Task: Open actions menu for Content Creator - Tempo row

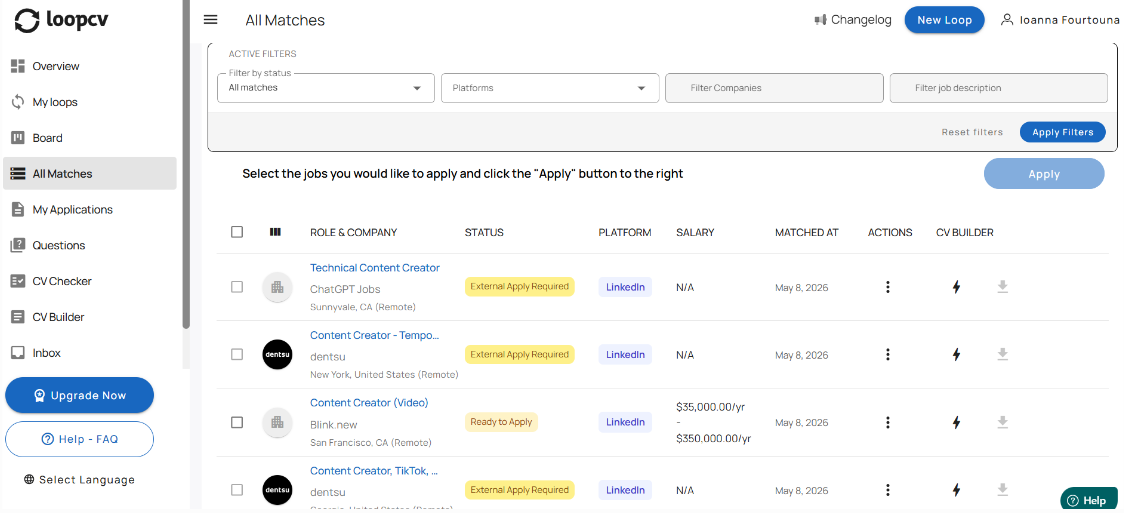Action: pyautogui.click(x=887, y=355)
